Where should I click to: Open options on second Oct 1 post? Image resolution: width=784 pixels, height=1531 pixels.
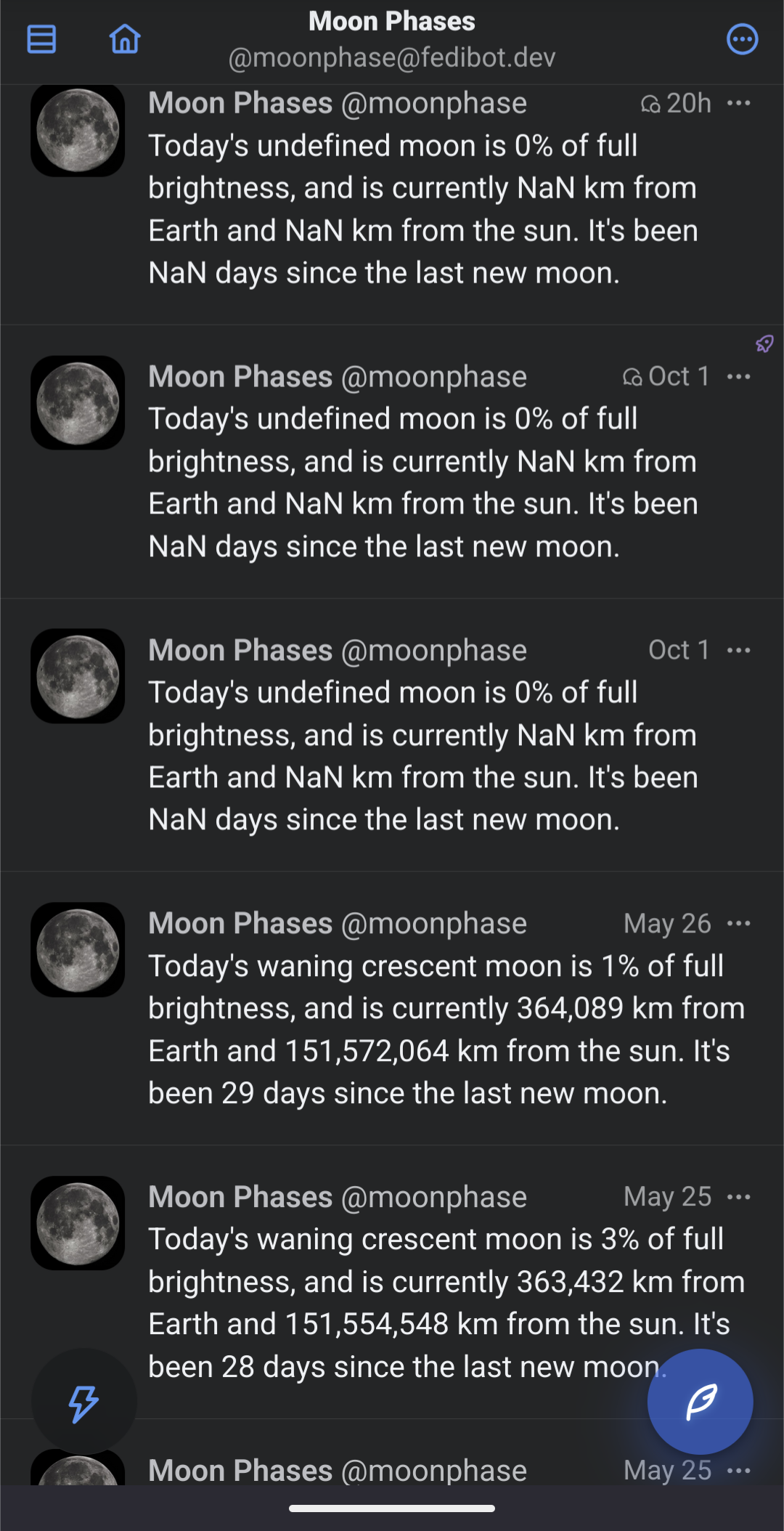point(738,650)
